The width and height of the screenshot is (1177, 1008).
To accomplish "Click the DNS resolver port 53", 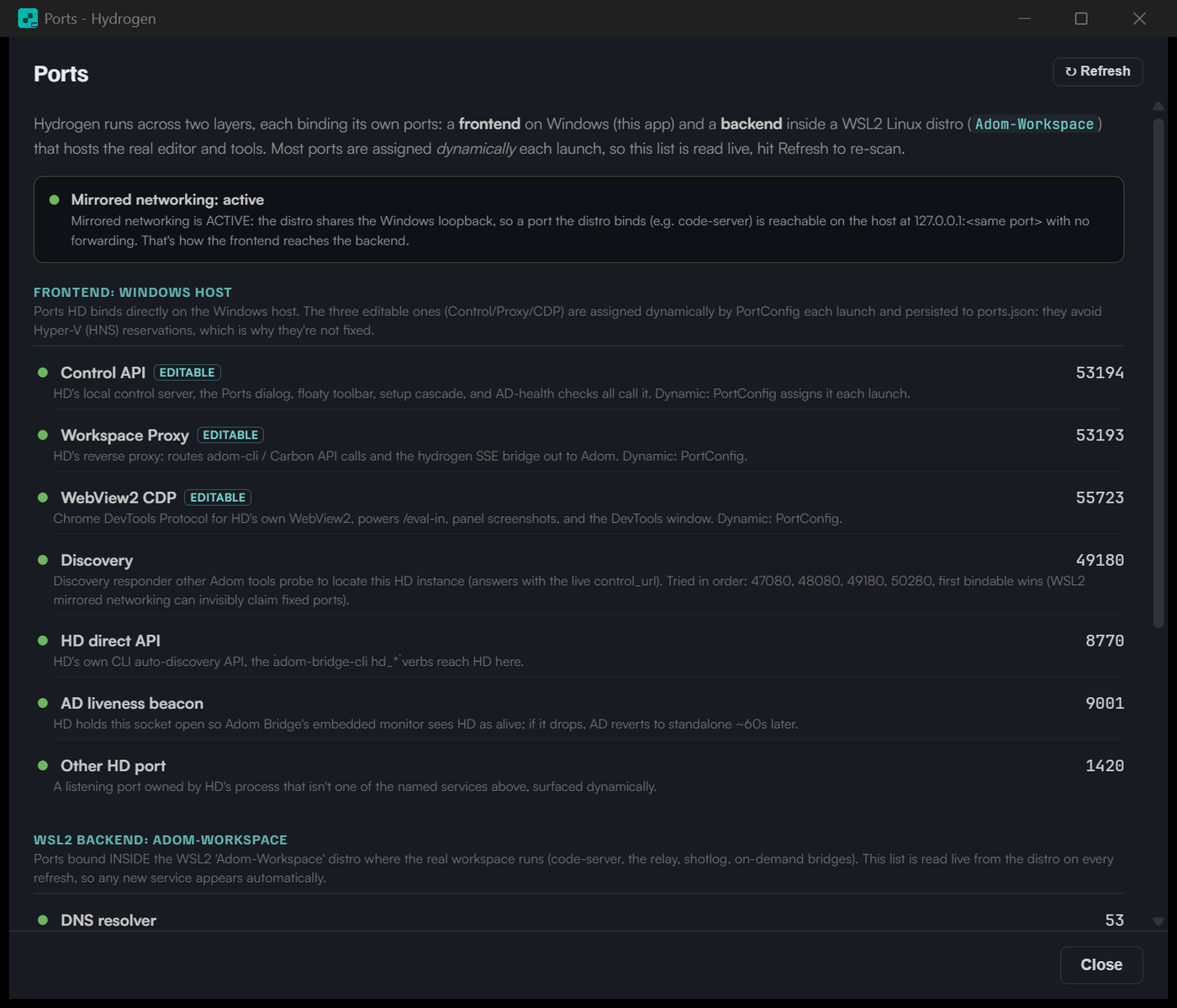I will (x=1115, y=921).
